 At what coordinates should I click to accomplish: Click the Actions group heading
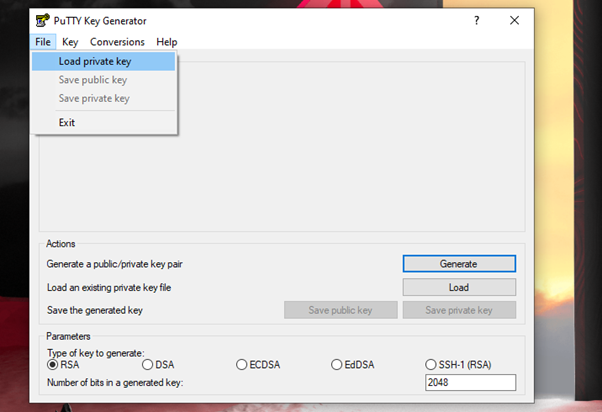[61, 244]
